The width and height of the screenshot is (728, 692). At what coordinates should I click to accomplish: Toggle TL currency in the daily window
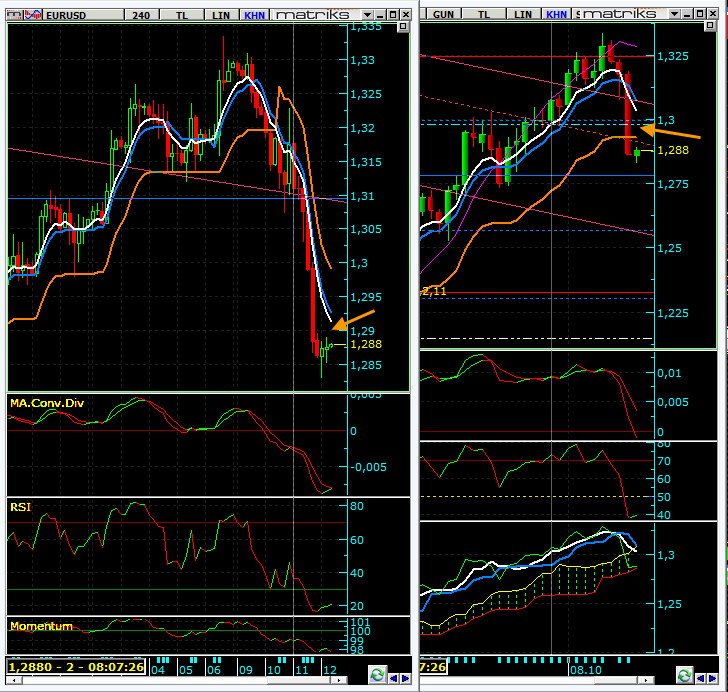[x=484, y=14]
